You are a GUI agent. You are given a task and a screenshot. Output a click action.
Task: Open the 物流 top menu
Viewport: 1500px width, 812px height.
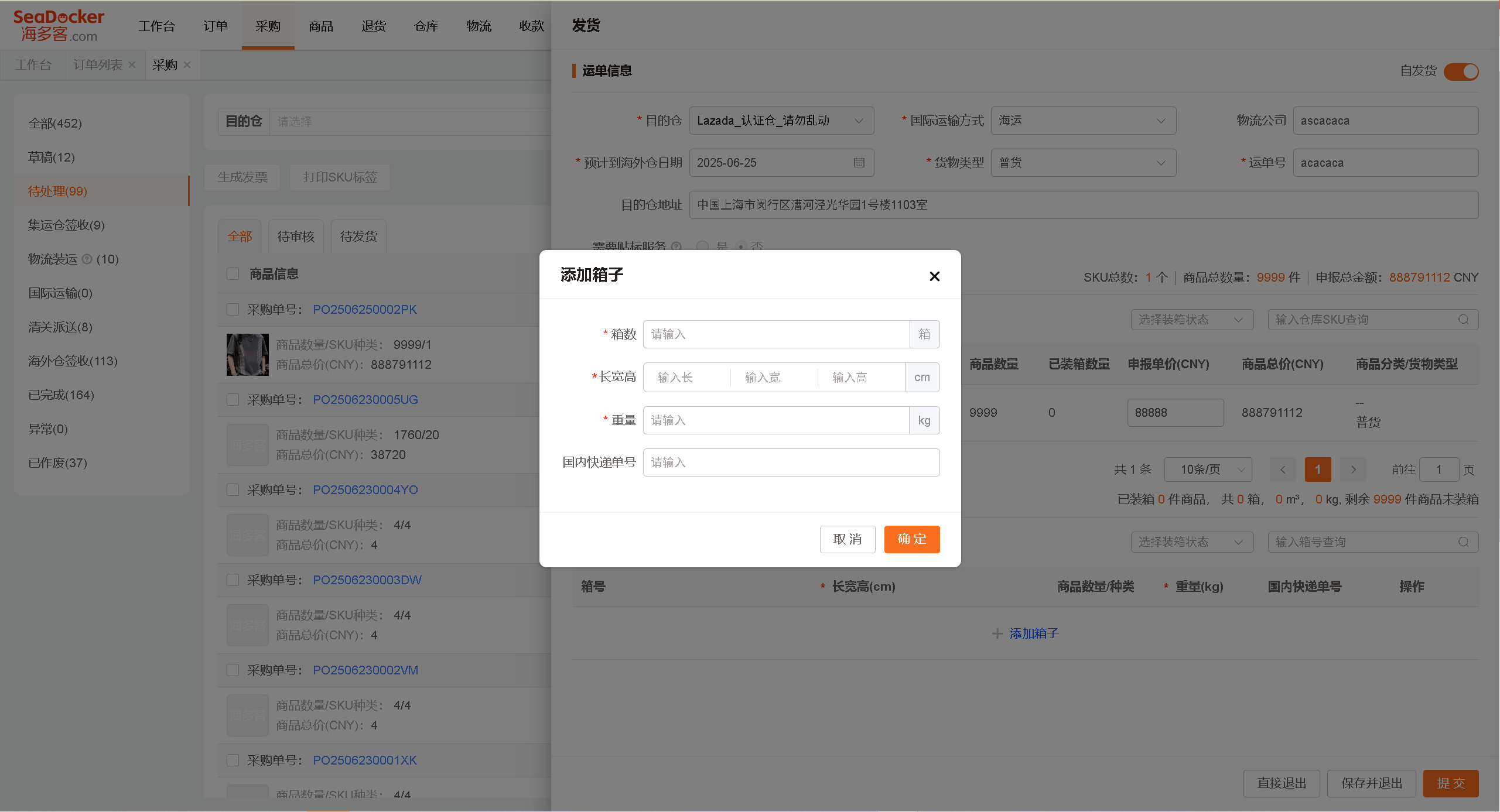click(479, 26)
